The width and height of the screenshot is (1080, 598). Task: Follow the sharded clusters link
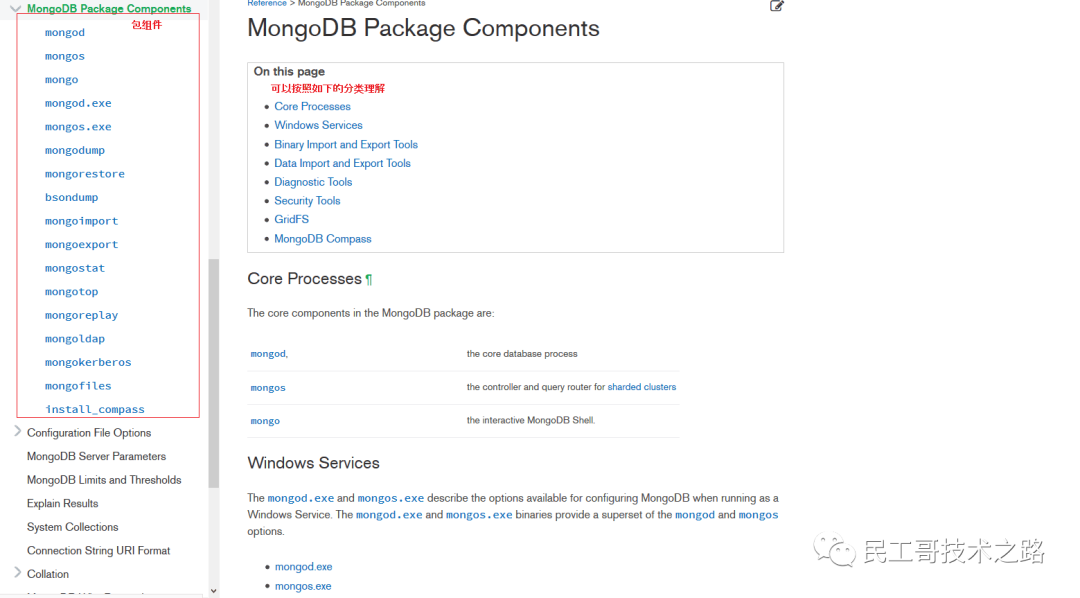[641, 387]
